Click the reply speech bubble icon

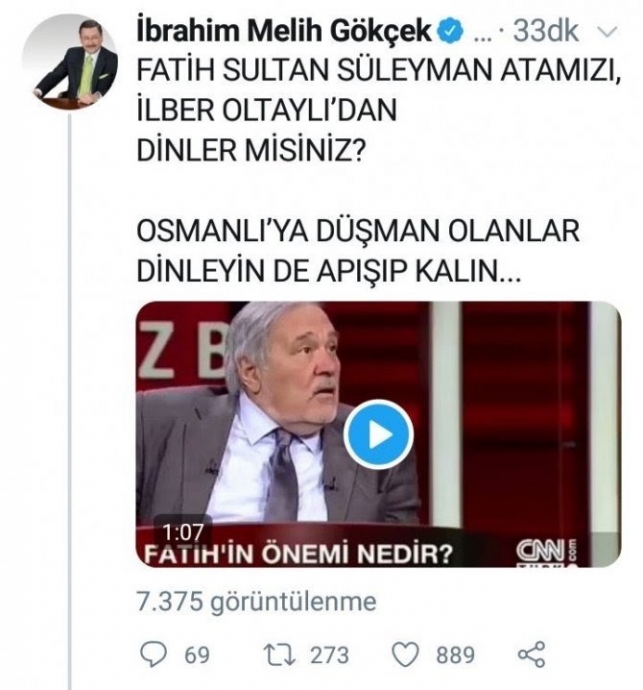tap(153, 654)
